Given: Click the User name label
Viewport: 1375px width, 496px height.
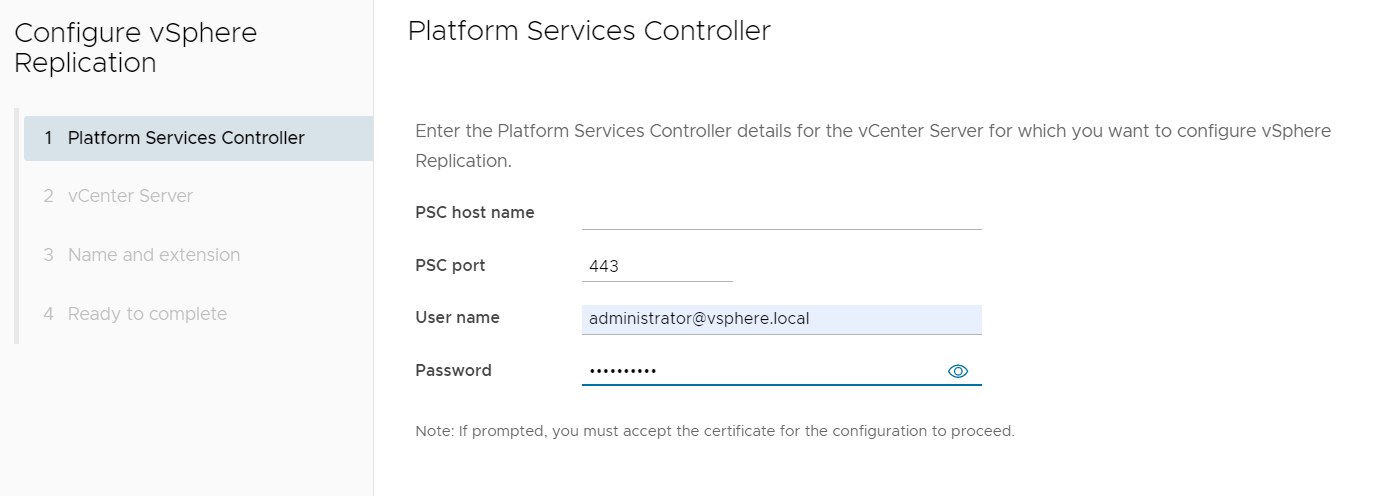Looking at the screenshot, I should (457, 318).
